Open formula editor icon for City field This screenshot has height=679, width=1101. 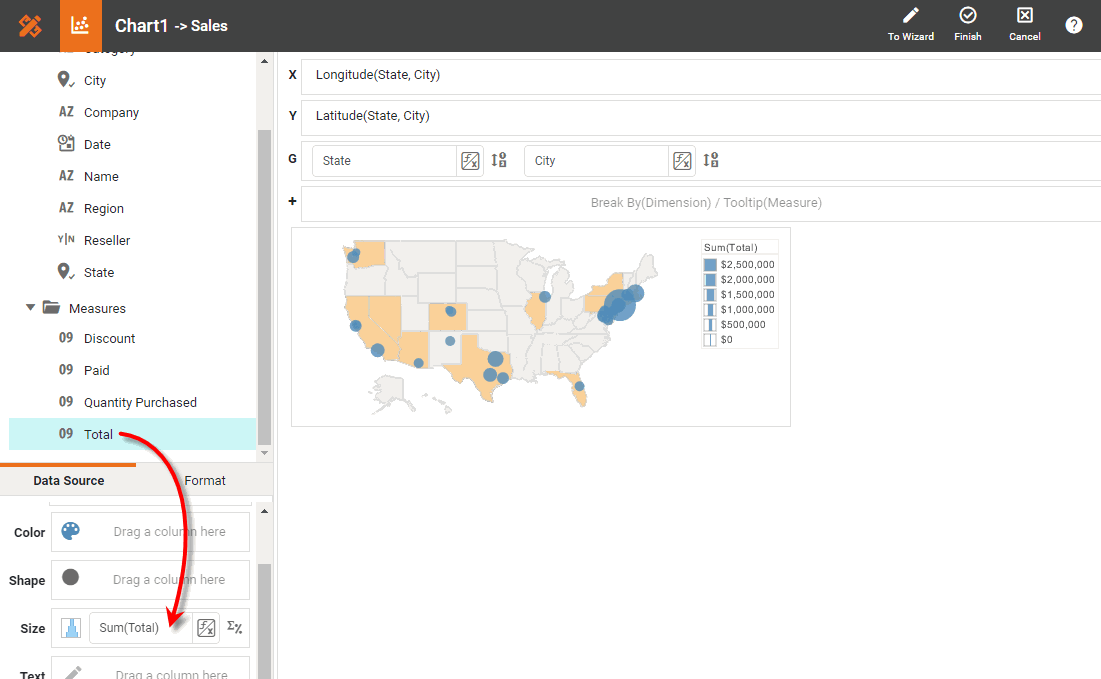coord(682,161)
